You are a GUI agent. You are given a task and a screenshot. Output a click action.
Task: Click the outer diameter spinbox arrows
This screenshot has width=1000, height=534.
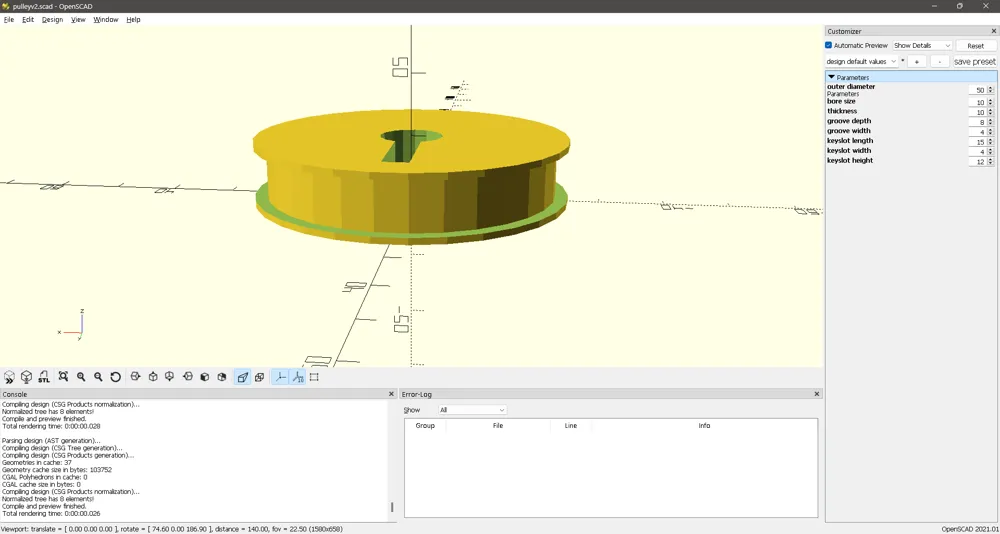tap(990, 90)
